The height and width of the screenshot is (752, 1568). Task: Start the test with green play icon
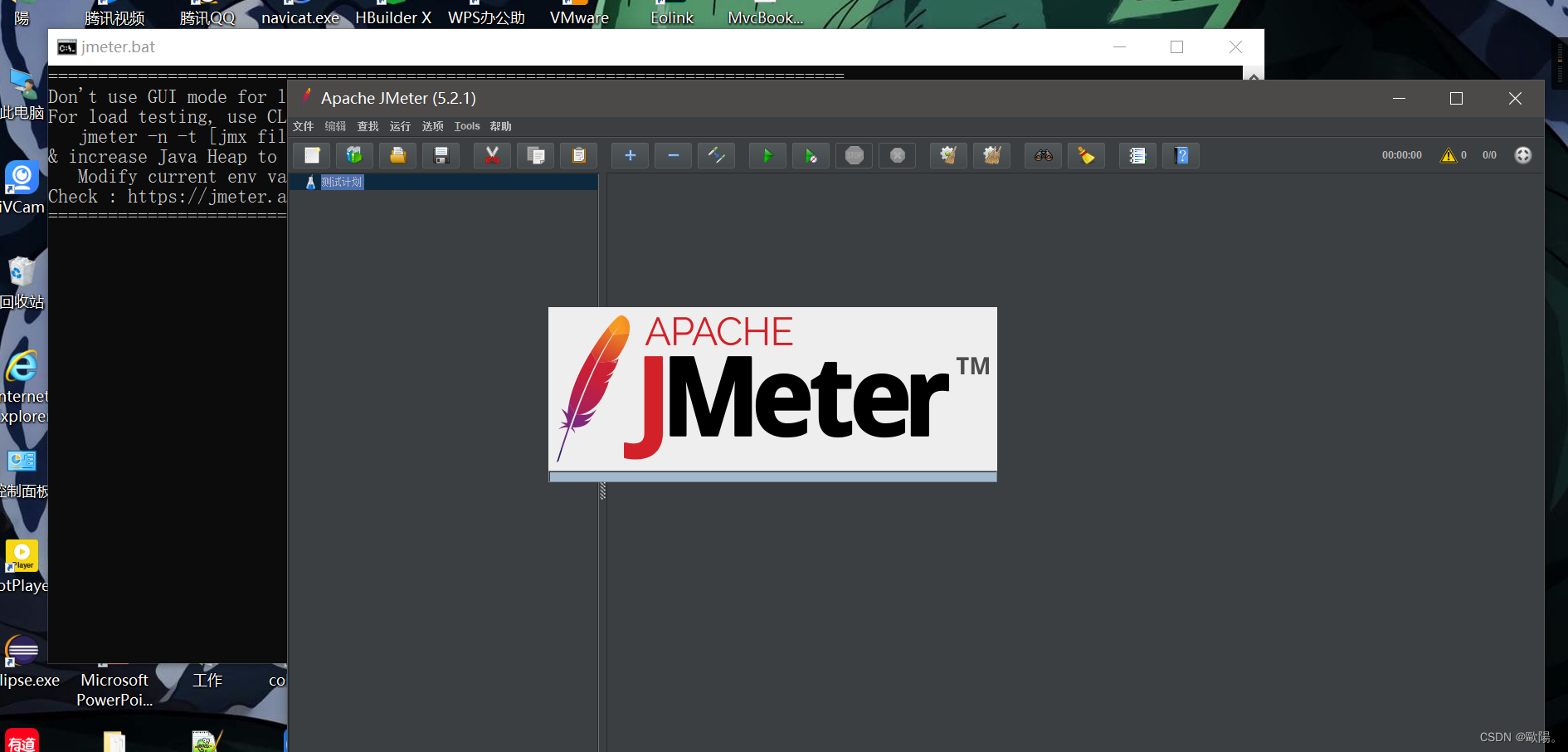coord(768,155)
